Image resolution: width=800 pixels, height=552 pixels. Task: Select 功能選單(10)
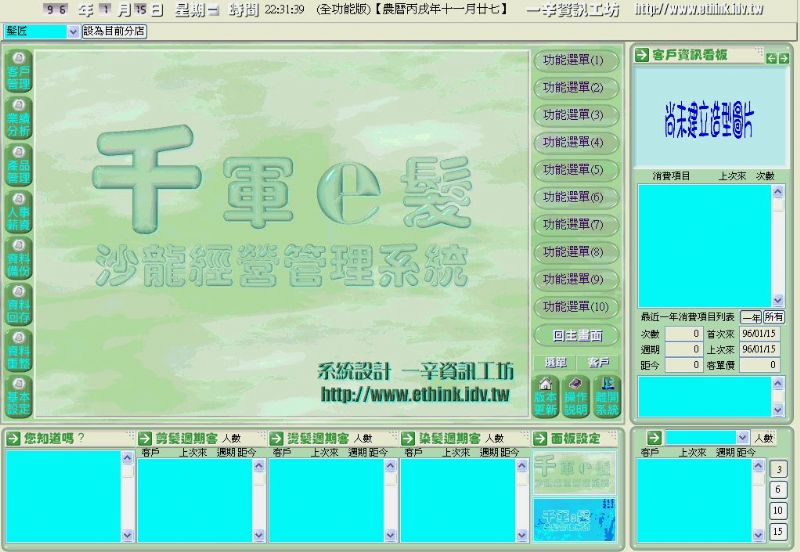click(x=576, y=307)
